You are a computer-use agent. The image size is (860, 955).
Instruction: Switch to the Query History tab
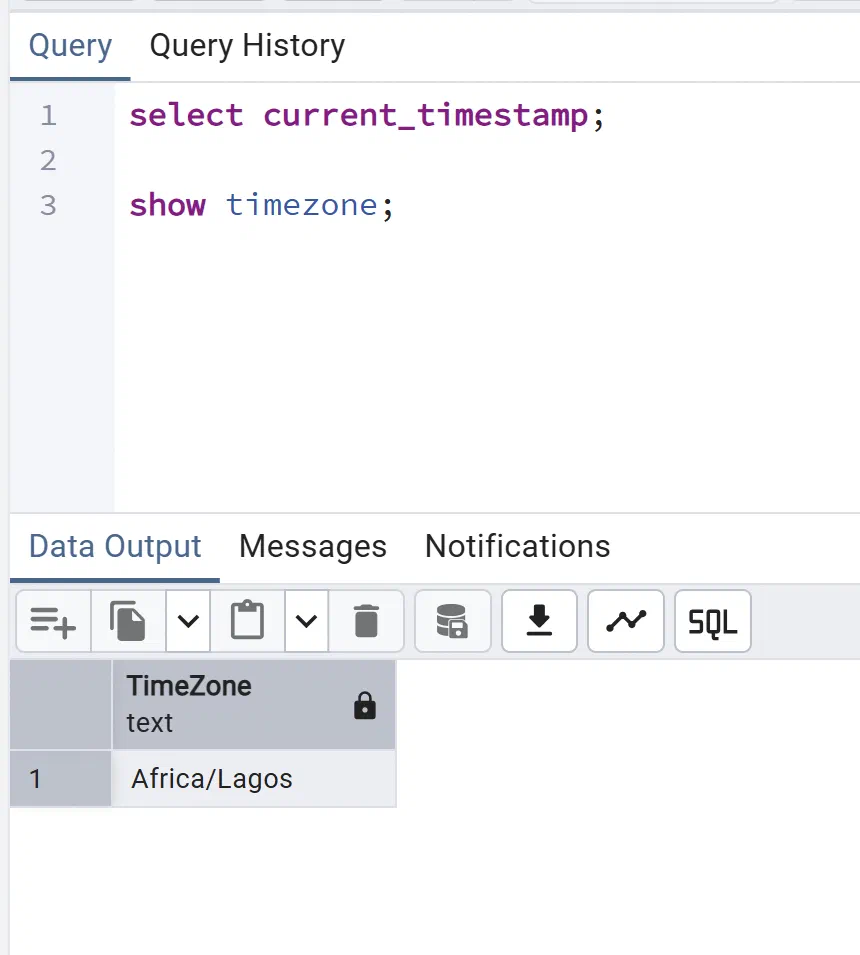click(x=247, y=46)
